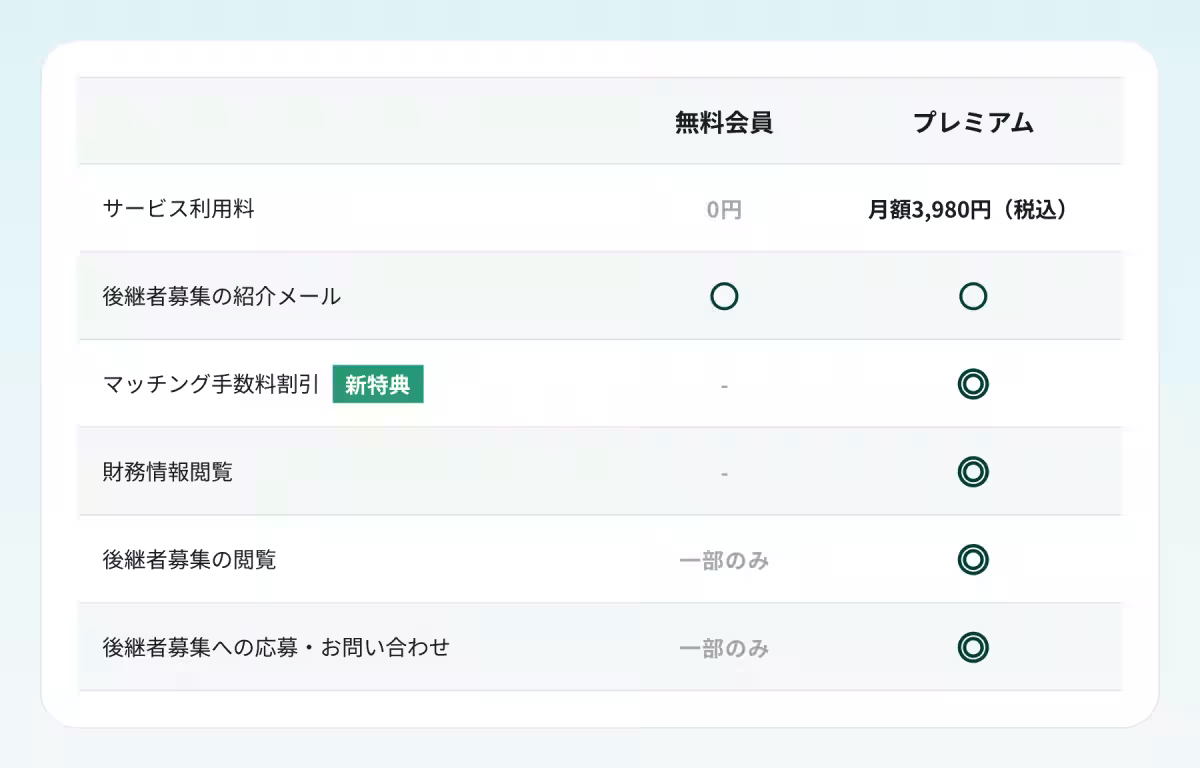
Task: Click the premium double circle for 応募・お問い合わせ
Action: click(x=973, y=647)
